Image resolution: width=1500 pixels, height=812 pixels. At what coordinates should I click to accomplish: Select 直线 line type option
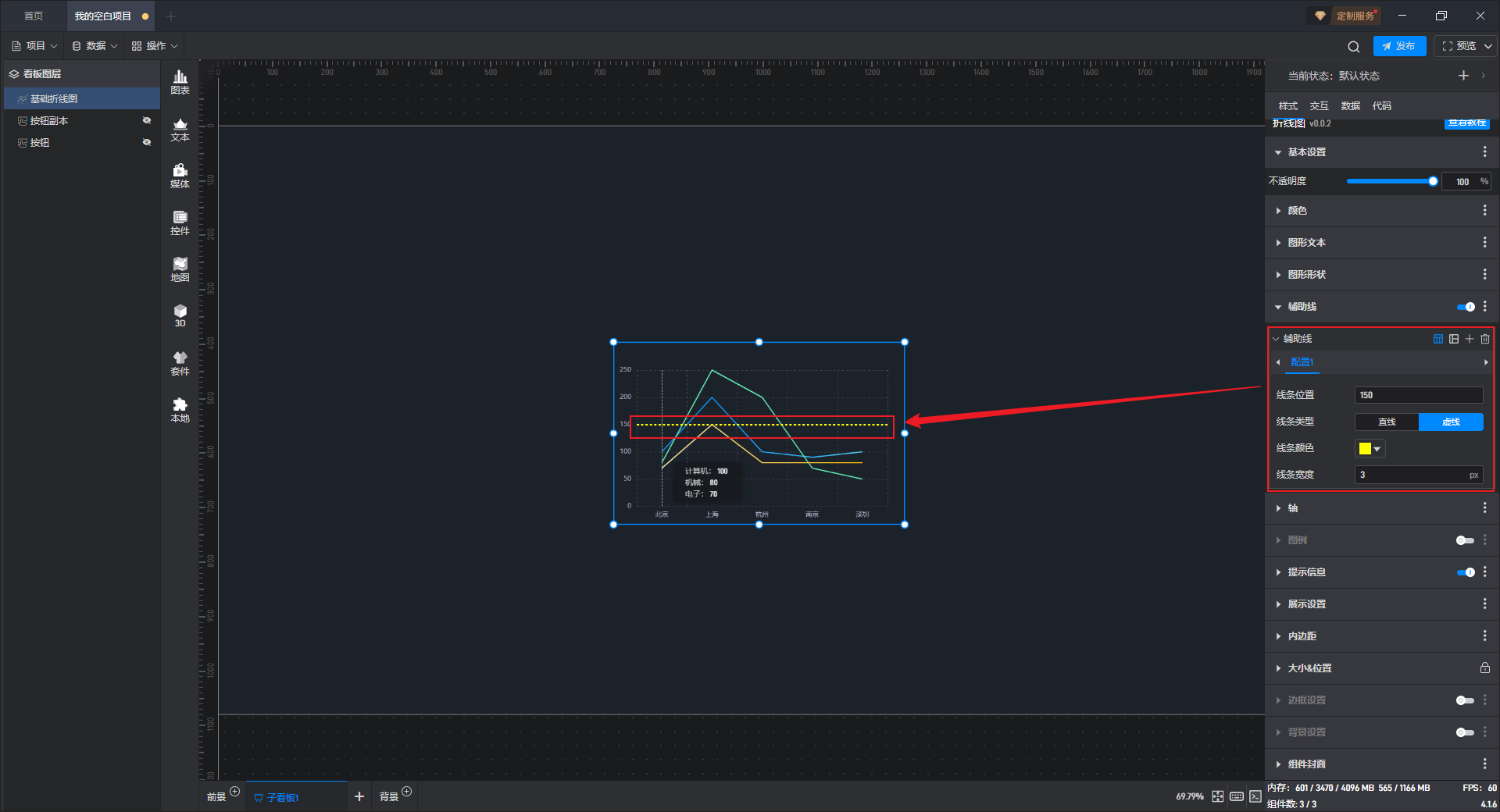coord(1387,422)
